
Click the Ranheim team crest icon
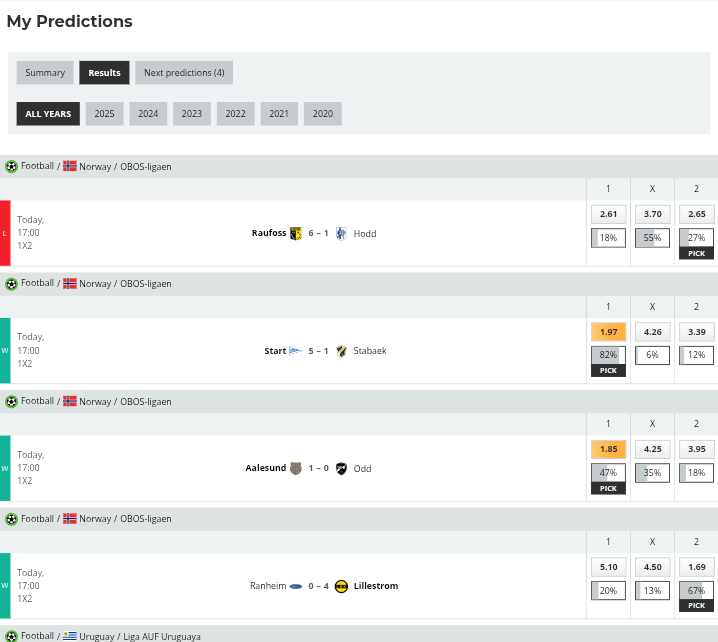pos(296,586)
